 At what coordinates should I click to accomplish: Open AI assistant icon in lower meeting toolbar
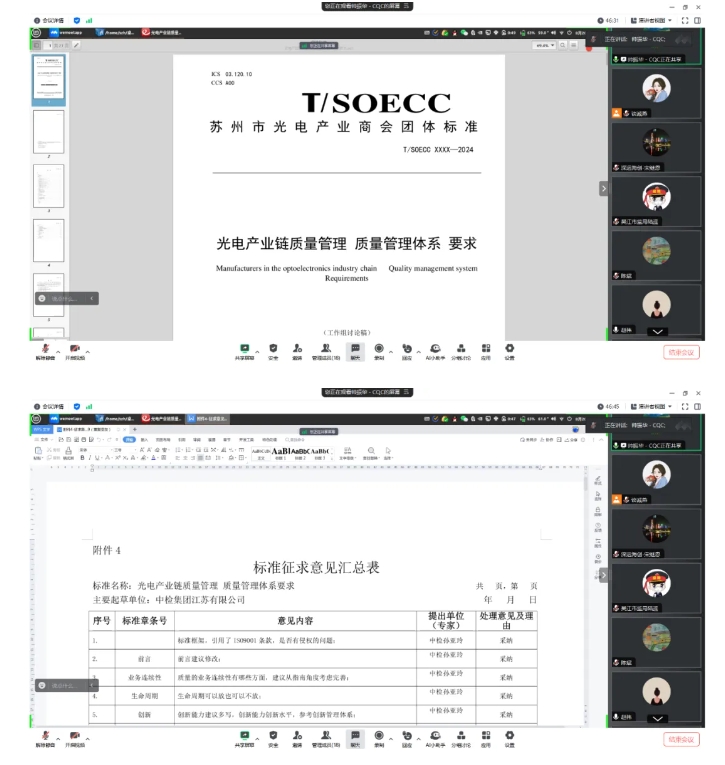[435, 735]
